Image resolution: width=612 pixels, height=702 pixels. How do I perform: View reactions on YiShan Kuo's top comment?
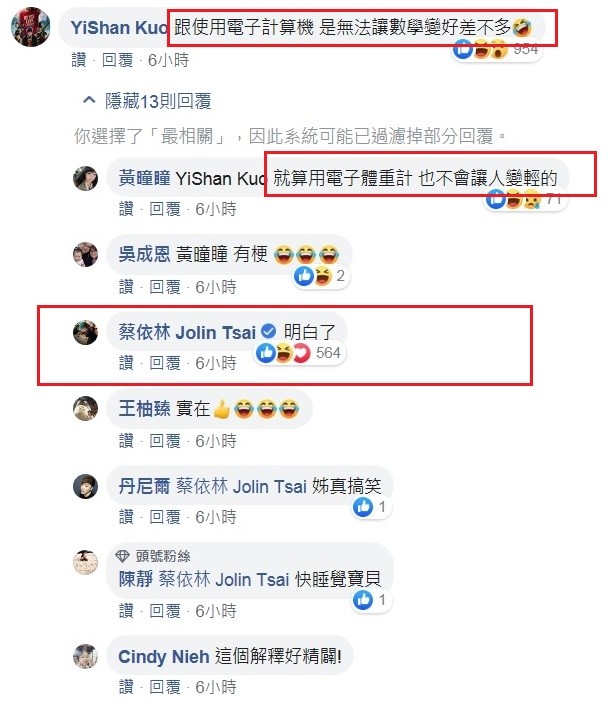pos(496,48)
